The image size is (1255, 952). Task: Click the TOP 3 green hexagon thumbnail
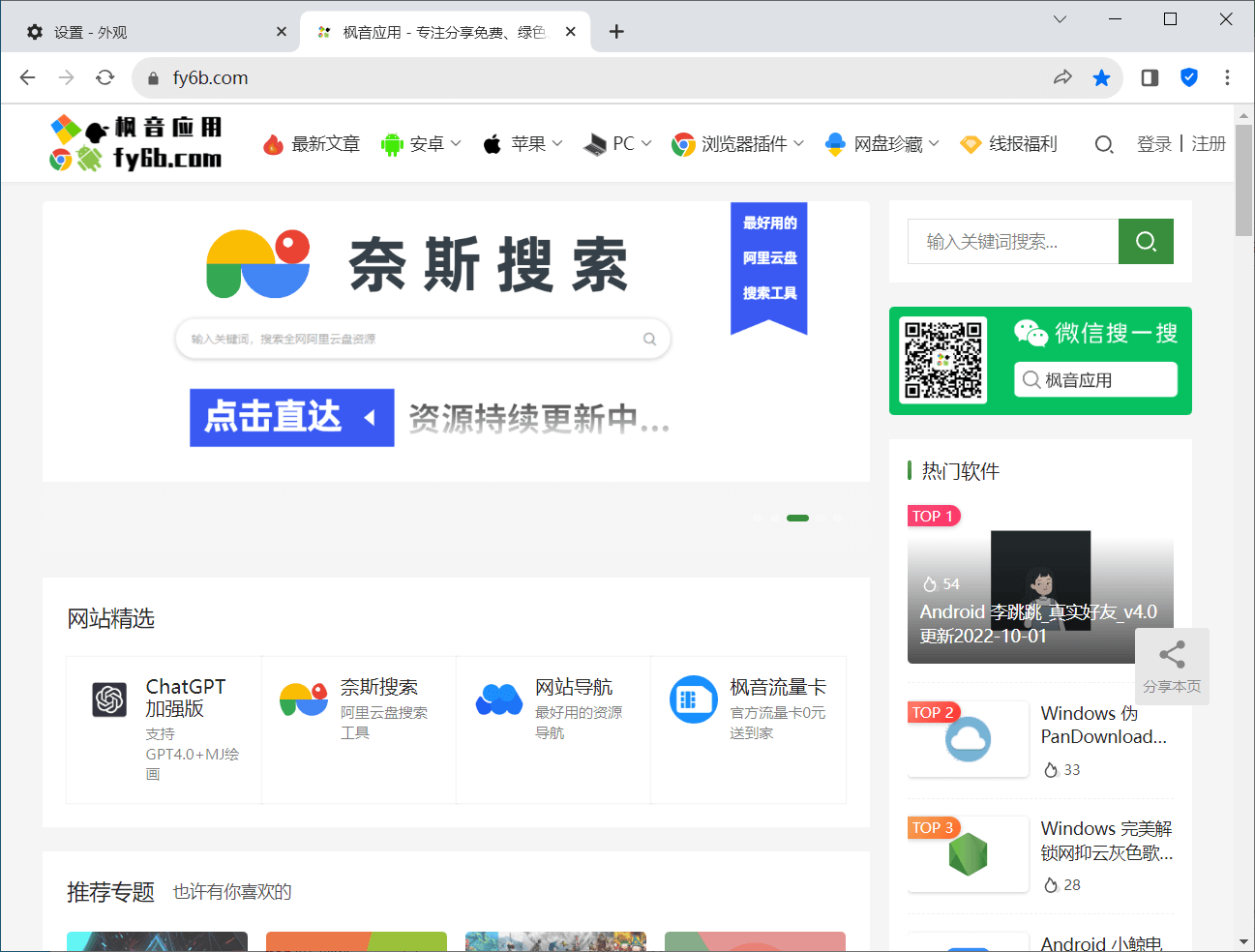pos(968,854)
